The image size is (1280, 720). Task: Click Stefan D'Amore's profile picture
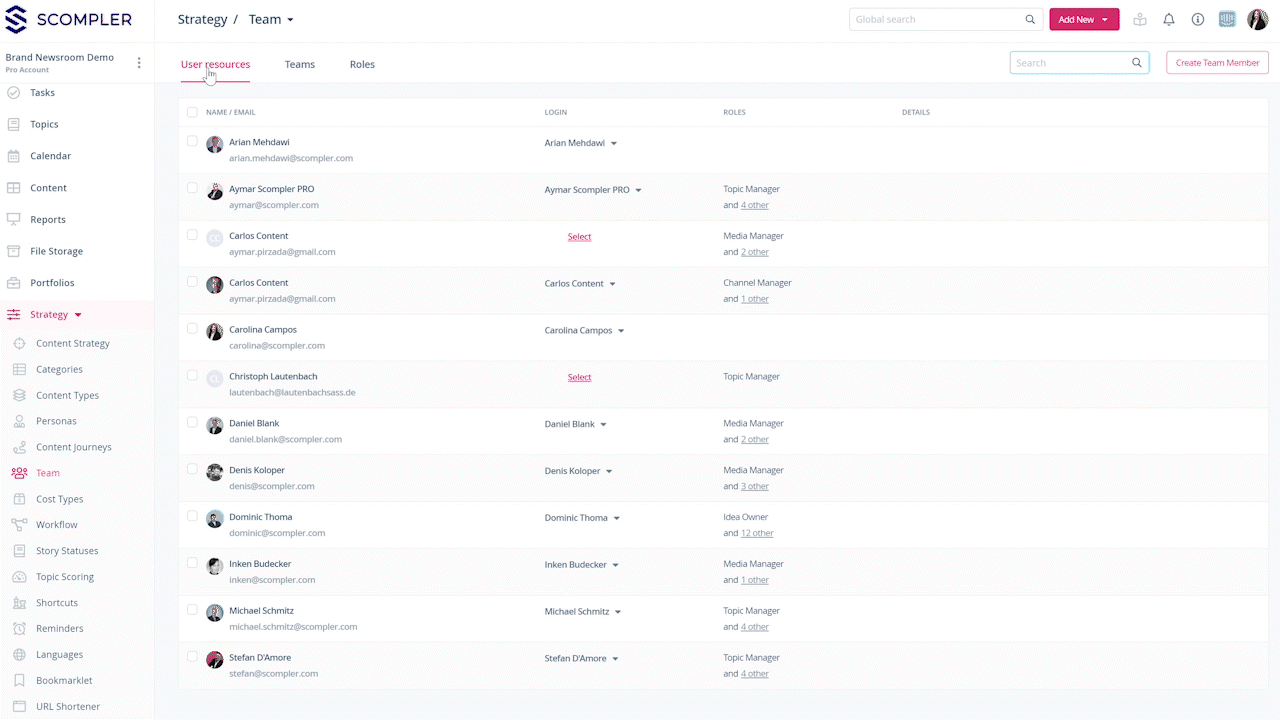click(214, 659)
